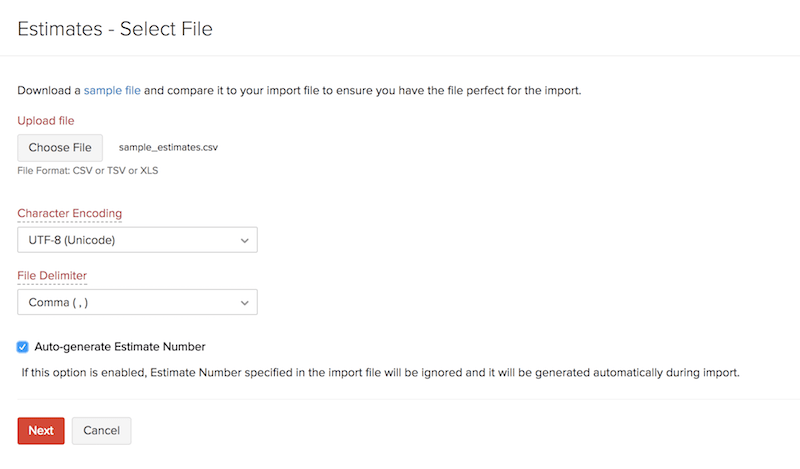
Task: Click the Upload file label
Action: coord(46,121)
